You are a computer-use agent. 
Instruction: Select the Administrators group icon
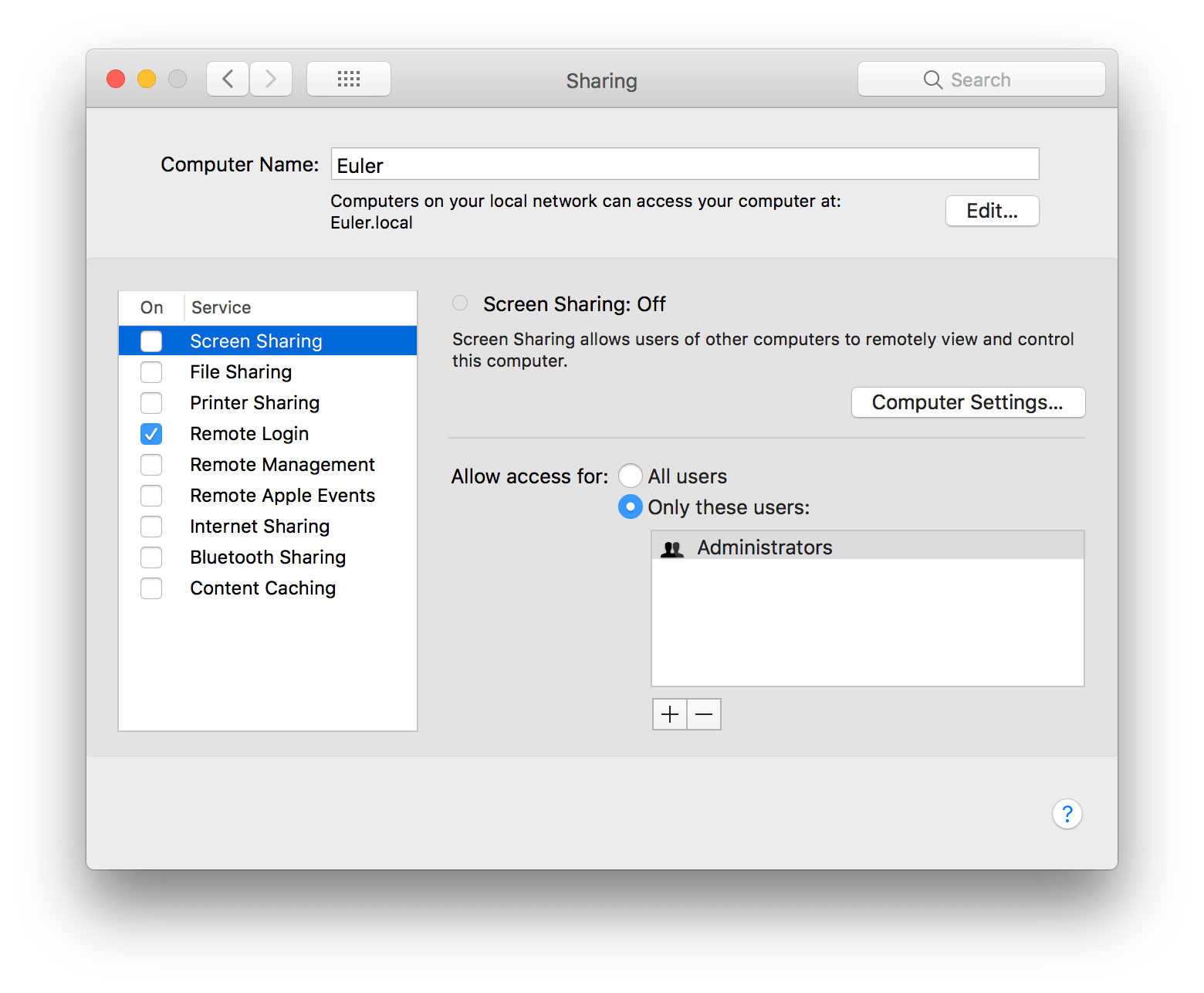[x=671, y=547]
